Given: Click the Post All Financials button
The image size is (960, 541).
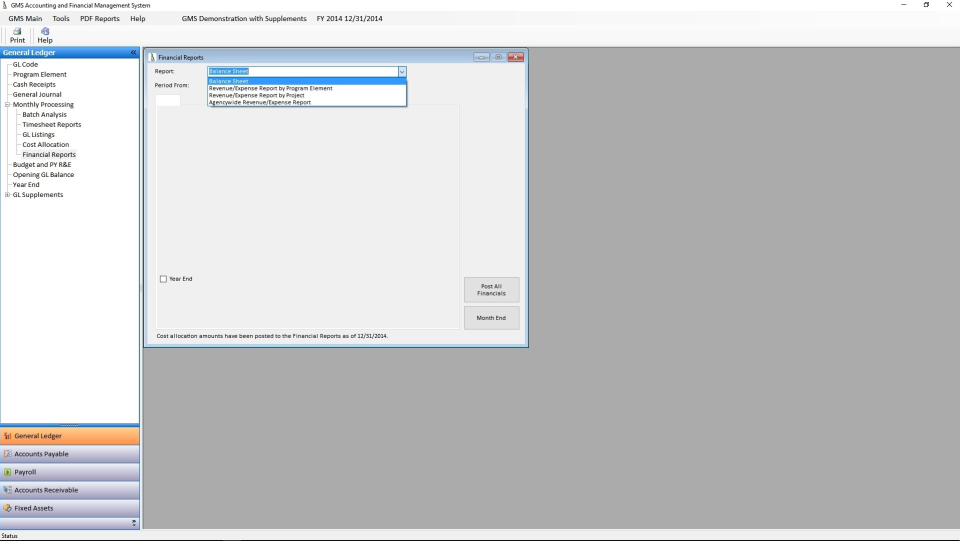Looking at the screenshot, I should pyautogui.click(x=492, y=289).
